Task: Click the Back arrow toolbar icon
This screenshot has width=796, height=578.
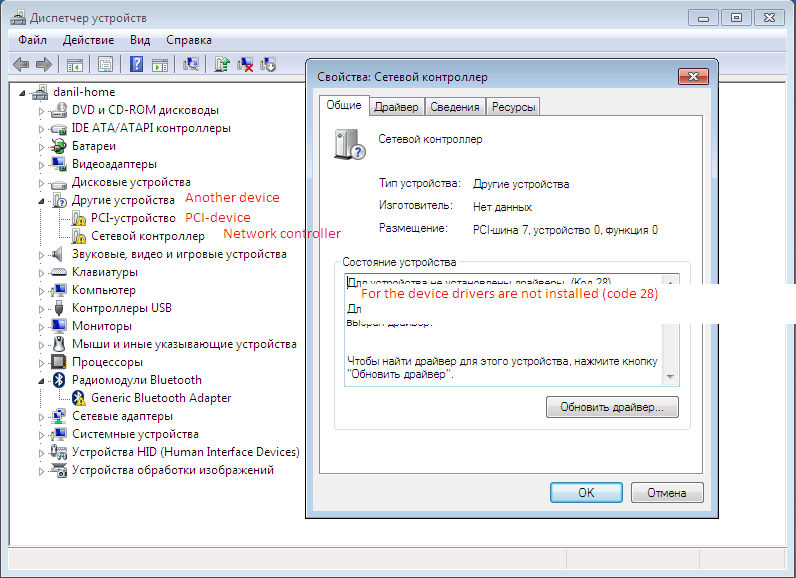Action: tap(21, 64)
